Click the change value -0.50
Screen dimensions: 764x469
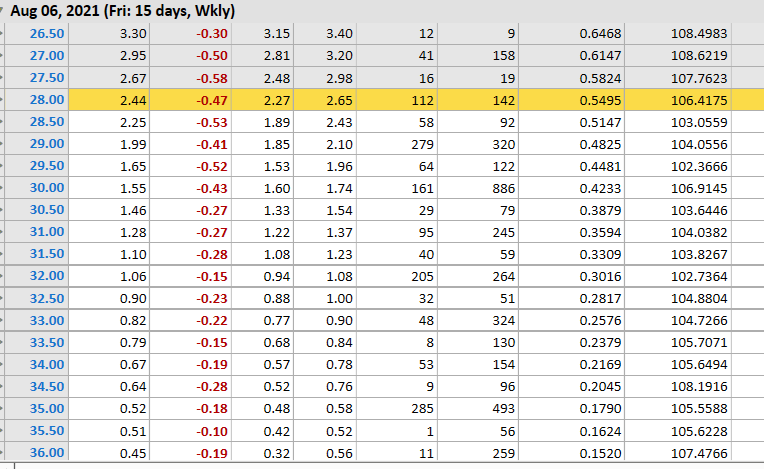212,56
